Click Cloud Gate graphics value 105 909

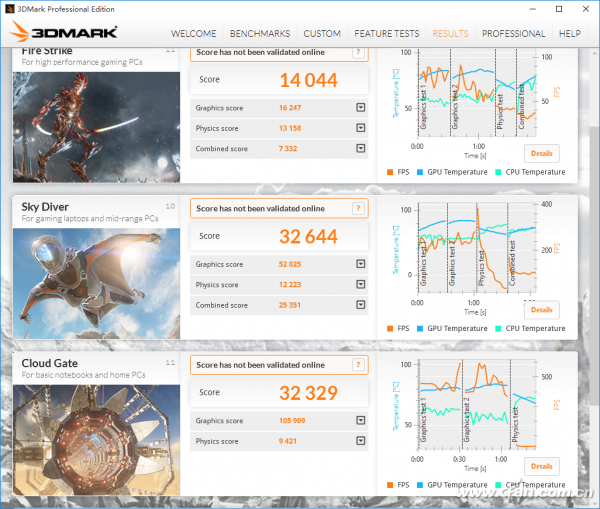click(292, 421)
